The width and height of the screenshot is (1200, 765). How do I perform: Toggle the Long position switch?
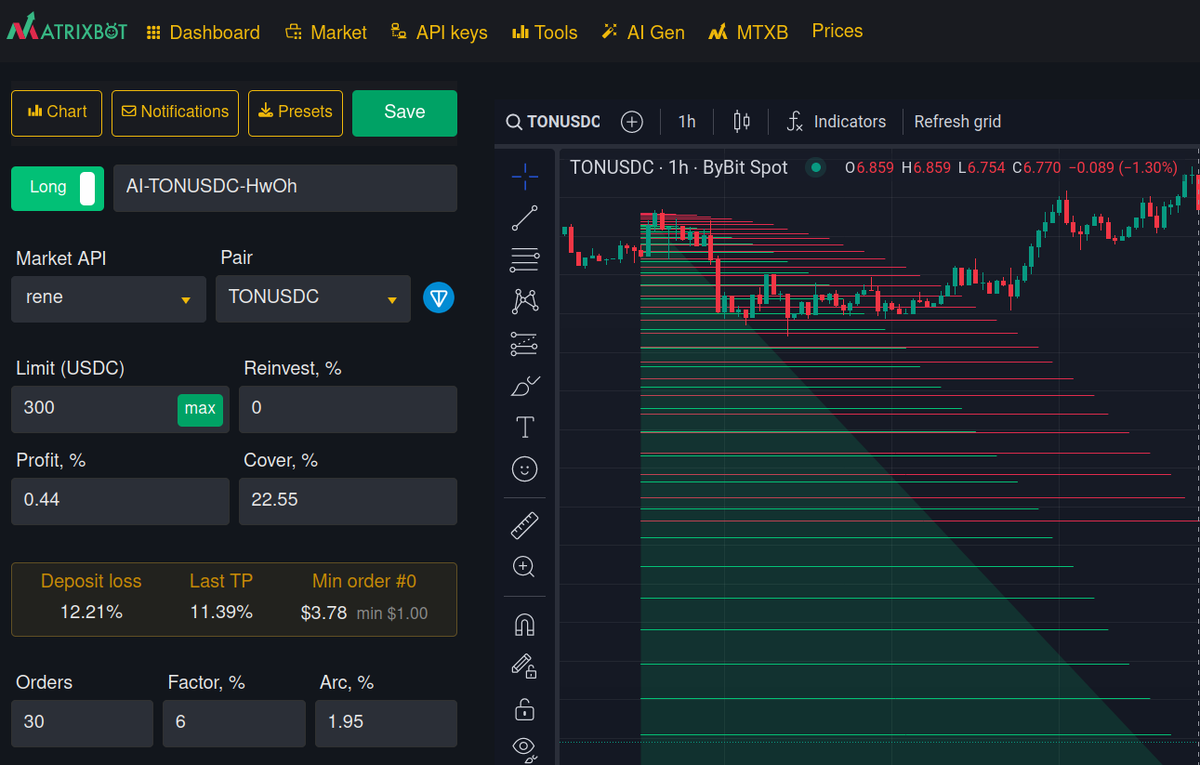pos(58,188)
